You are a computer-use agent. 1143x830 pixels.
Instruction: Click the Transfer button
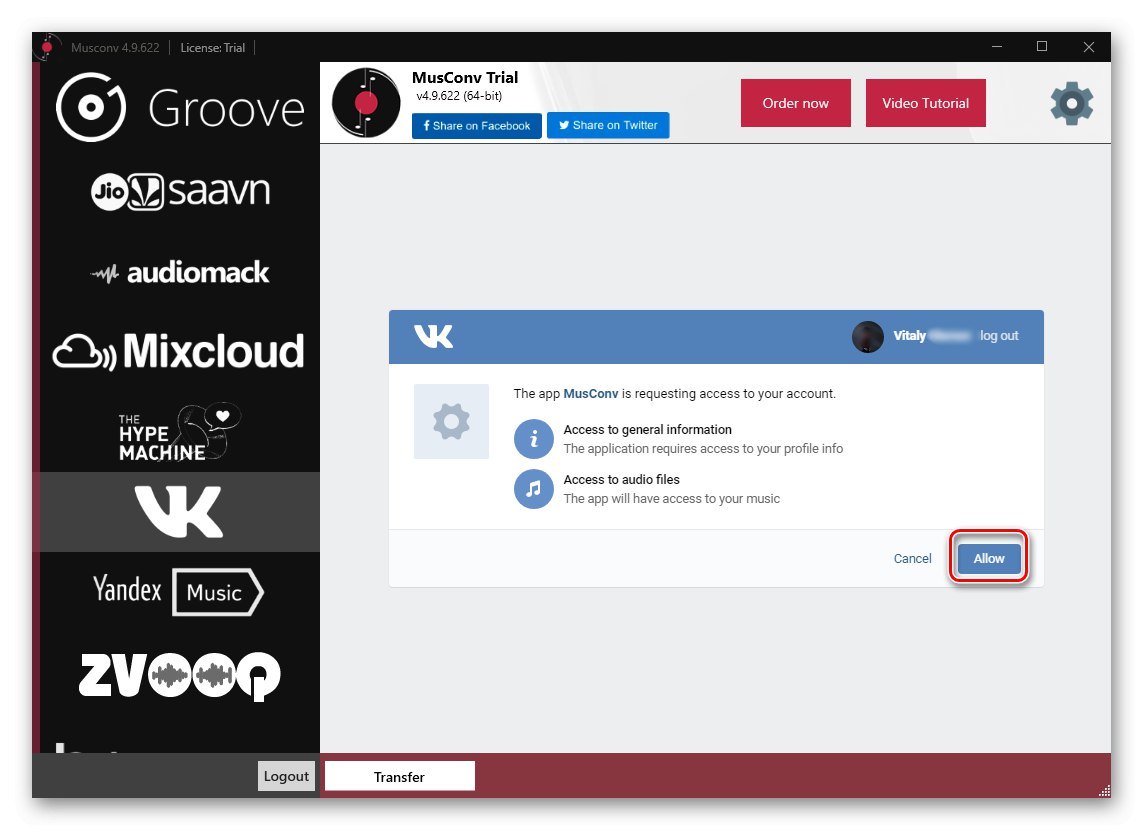[x=399, y=776]
